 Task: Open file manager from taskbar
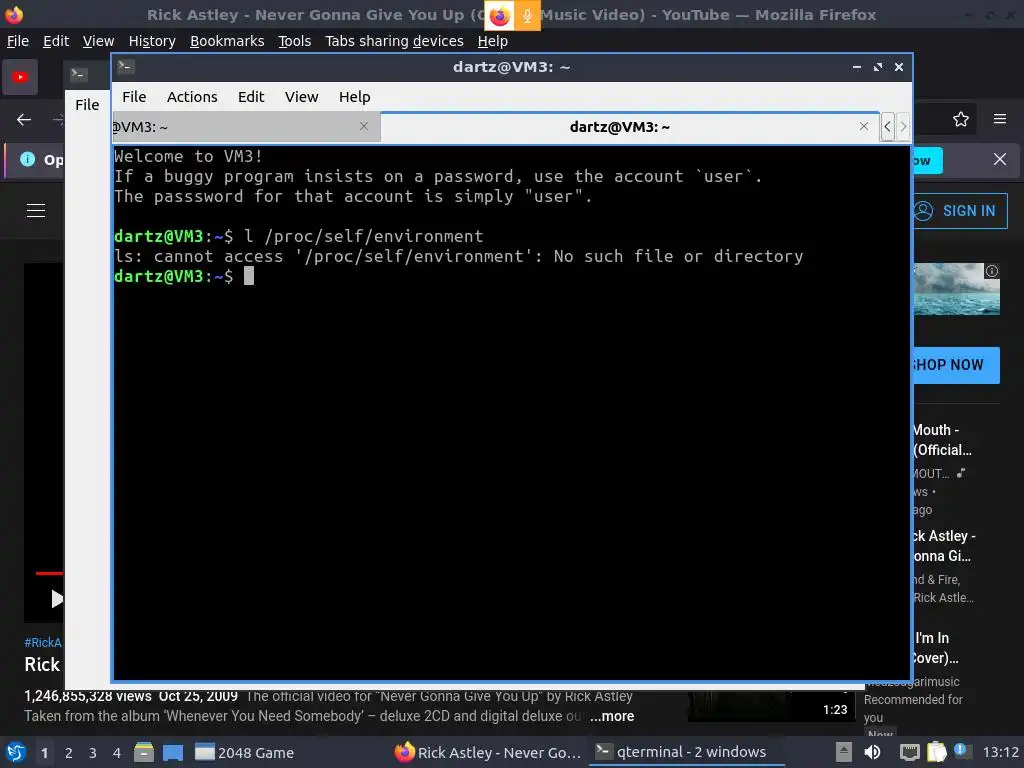tap(144, 752)
